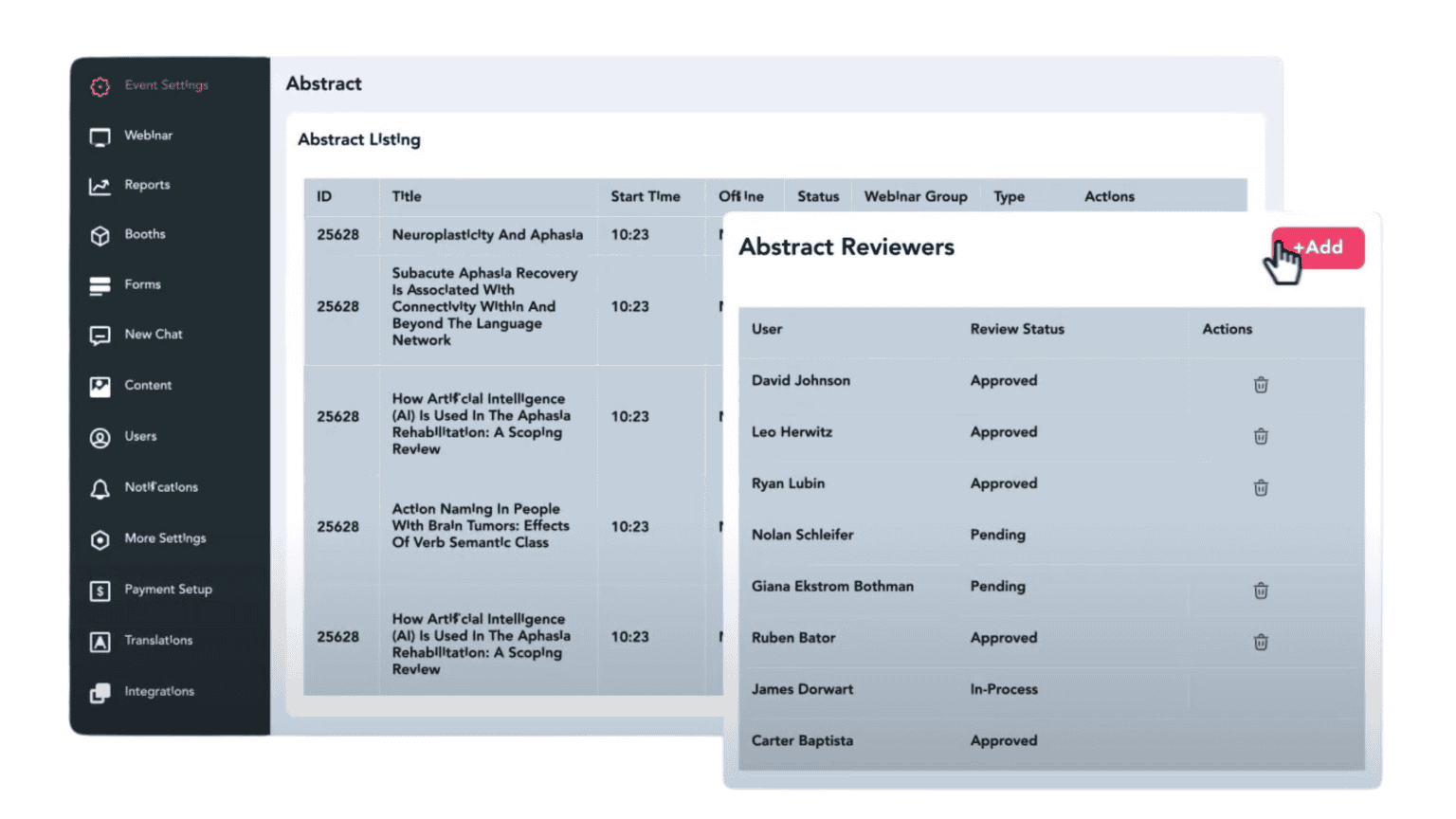Delete Ryan Lubin via trash icon

pos(1261,486)
